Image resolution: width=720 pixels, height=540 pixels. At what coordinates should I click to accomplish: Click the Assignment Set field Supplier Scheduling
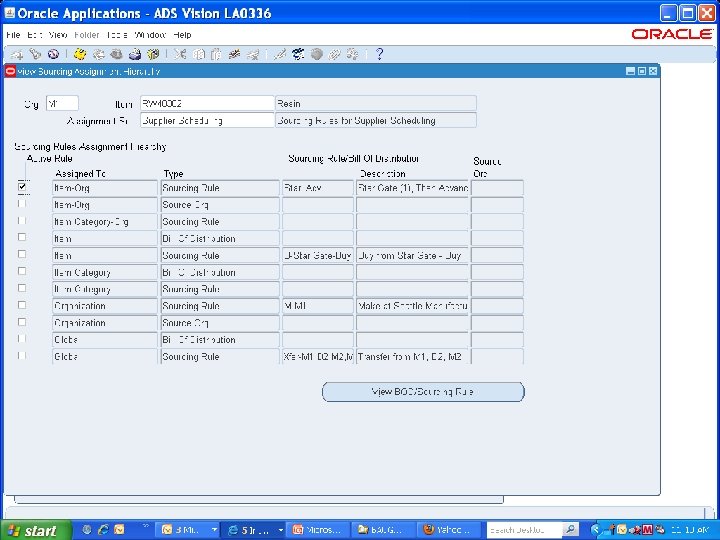207,120
